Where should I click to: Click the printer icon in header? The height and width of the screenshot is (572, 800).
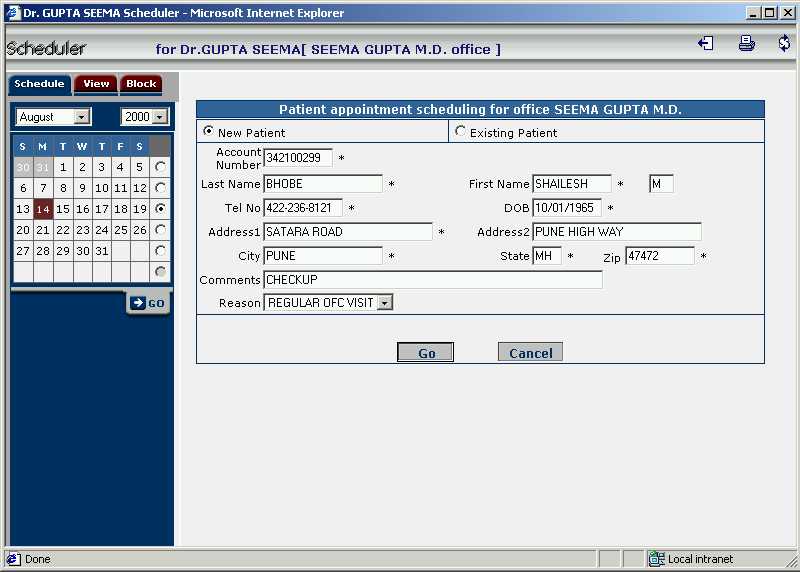[746, 43]
